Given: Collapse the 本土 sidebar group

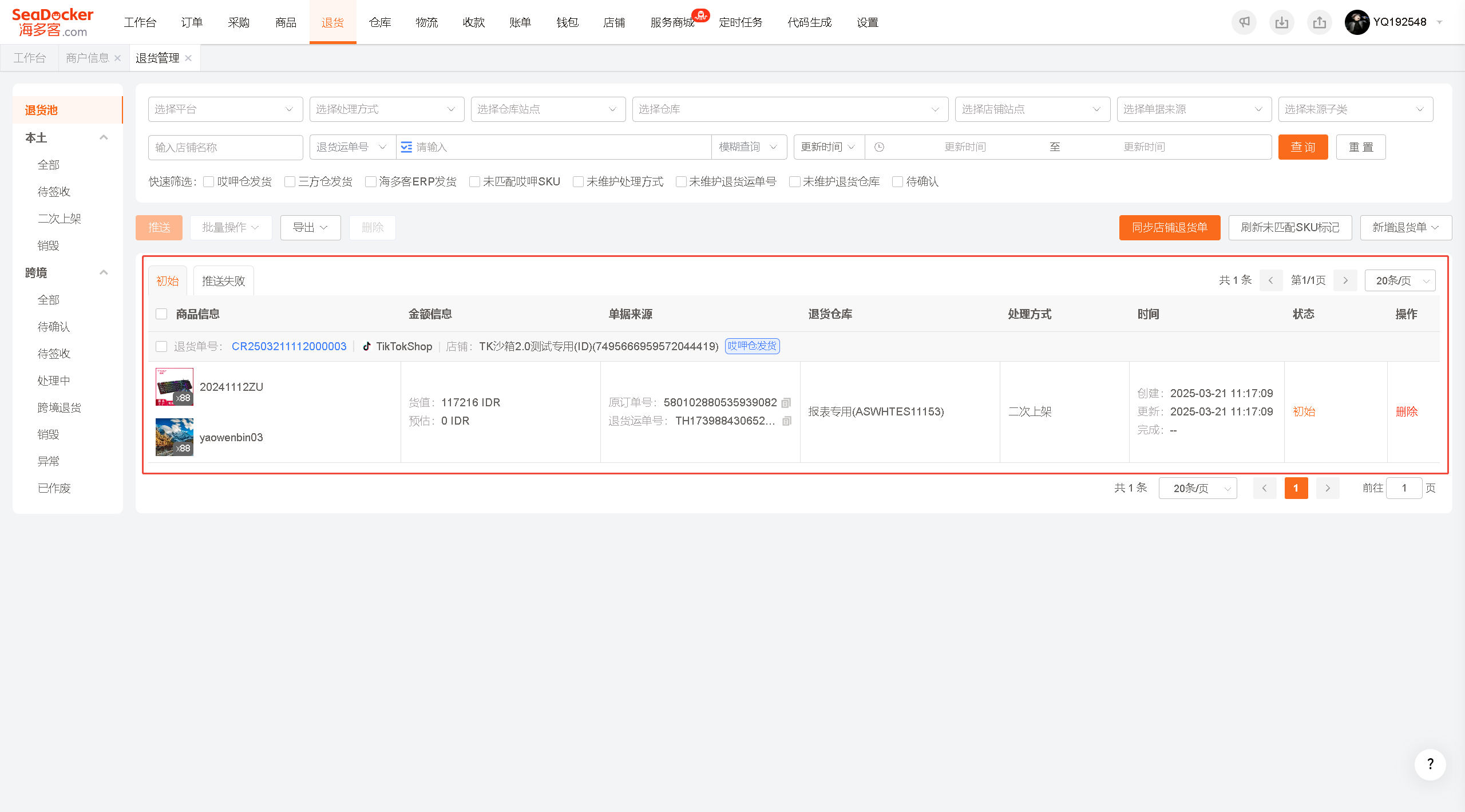Looking at the screenshot, I should [104, 137].
